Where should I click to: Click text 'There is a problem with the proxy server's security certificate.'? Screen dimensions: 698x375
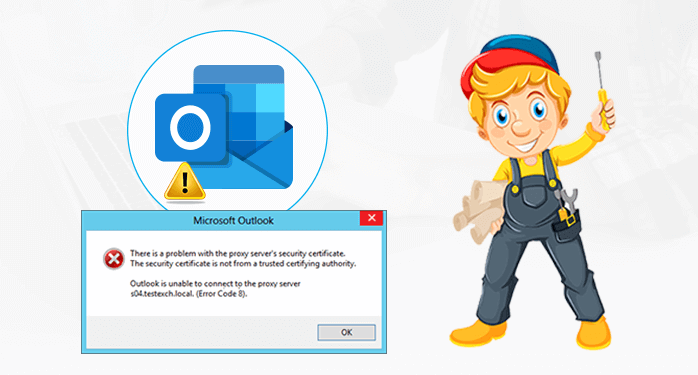238,253
